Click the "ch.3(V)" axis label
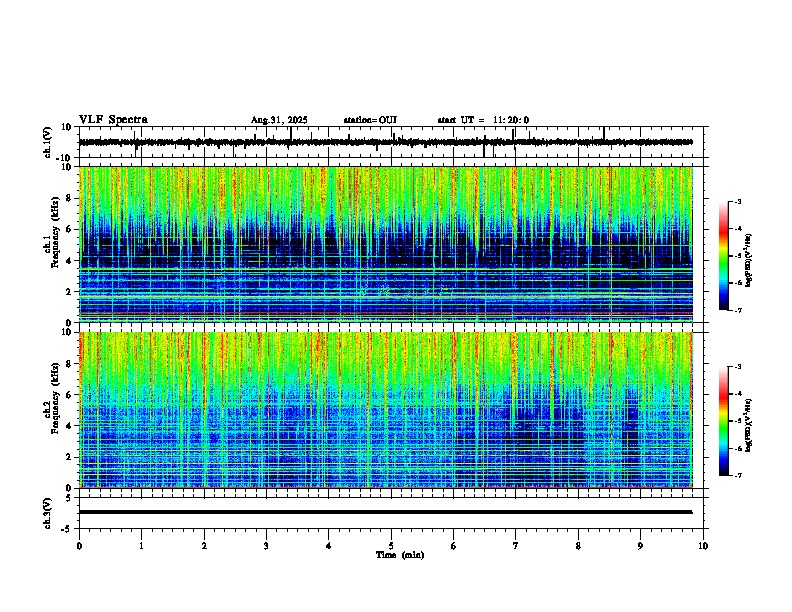792x612 pixels. pyautogui.click(x=48, y=513)
